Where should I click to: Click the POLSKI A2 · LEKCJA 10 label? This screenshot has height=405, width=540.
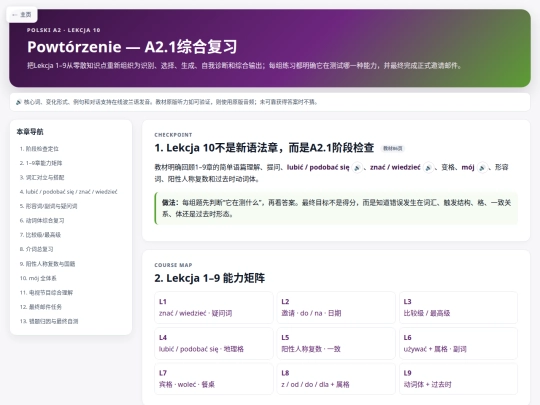pos(64,30)
